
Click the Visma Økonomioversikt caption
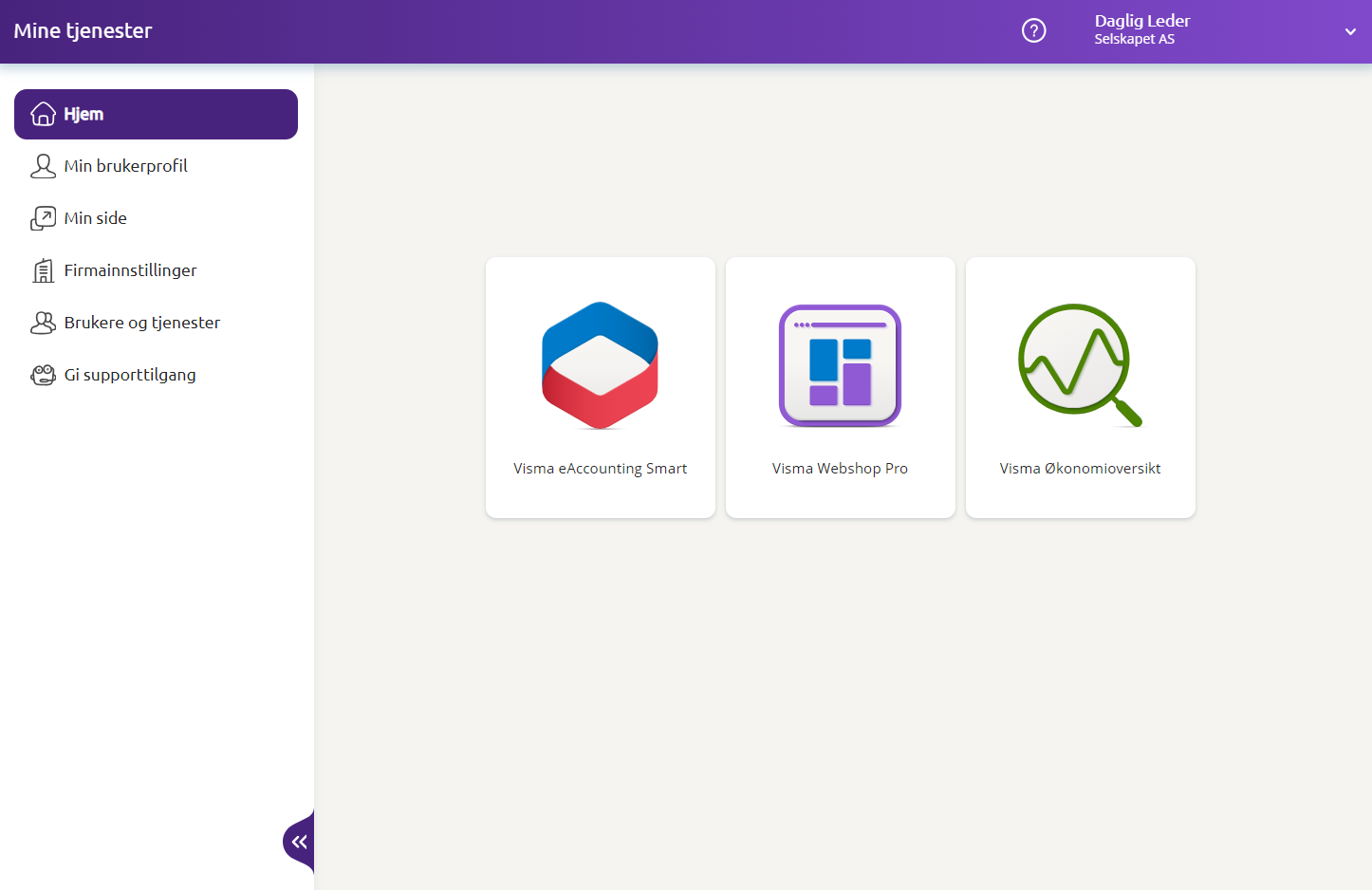tap(1080, 469)
